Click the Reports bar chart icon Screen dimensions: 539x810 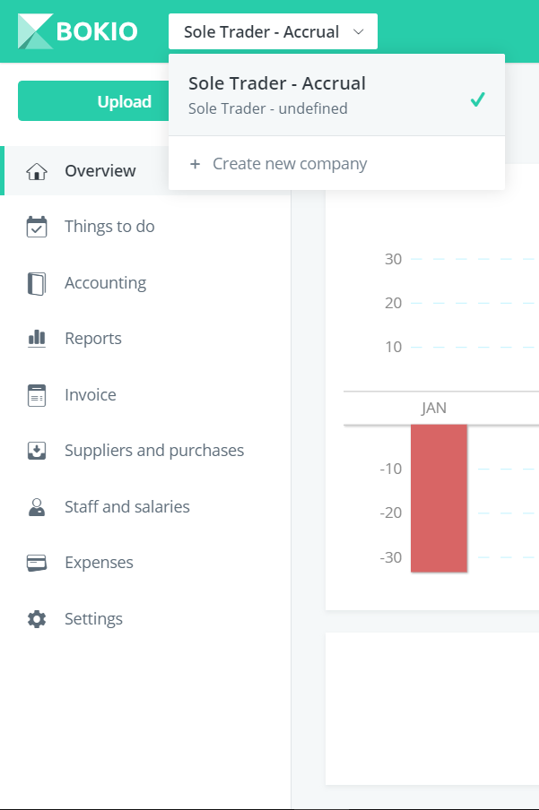click(37, 338)
